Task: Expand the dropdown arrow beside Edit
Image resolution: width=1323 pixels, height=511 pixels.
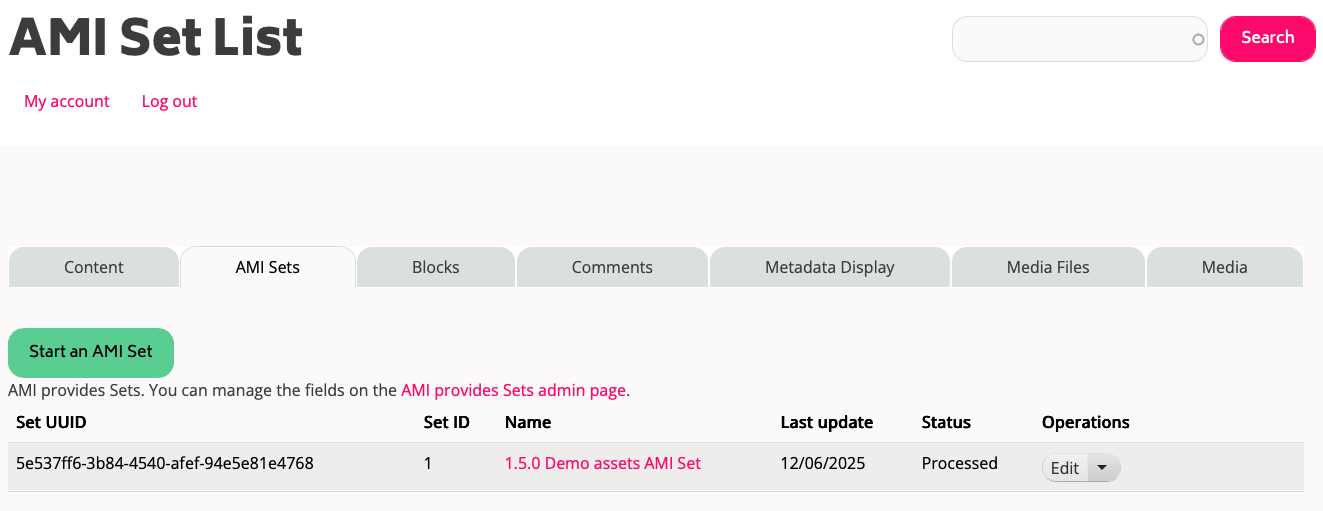Action: click(1103, 468)
